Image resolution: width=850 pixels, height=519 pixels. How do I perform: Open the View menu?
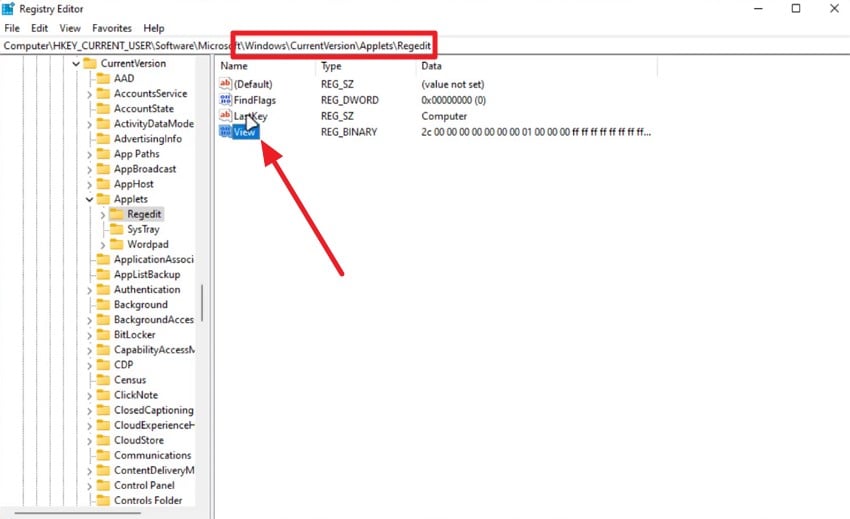70,28
